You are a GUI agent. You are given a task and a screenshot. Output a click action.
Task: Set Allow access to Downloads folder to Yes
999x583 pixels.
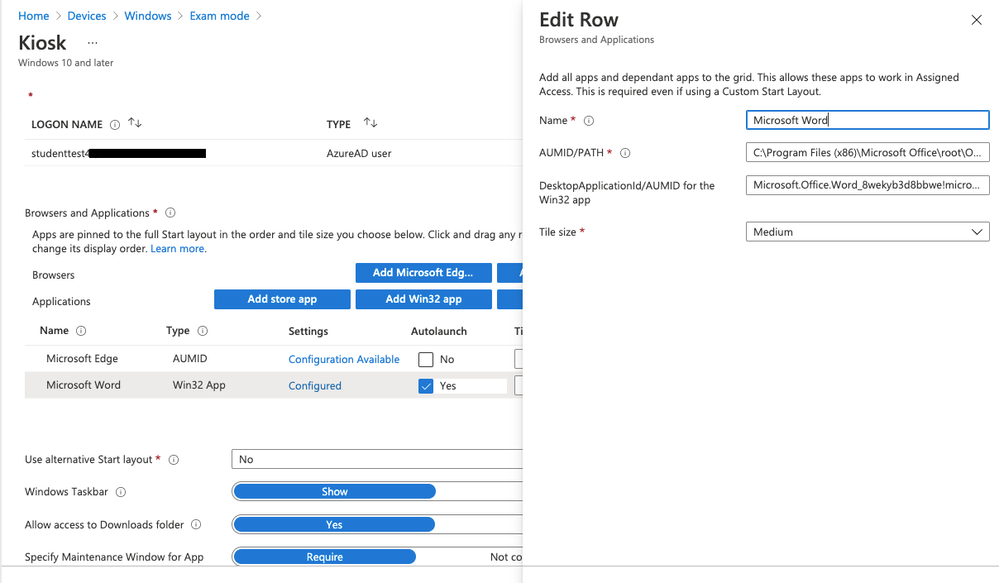pos(334,524)
